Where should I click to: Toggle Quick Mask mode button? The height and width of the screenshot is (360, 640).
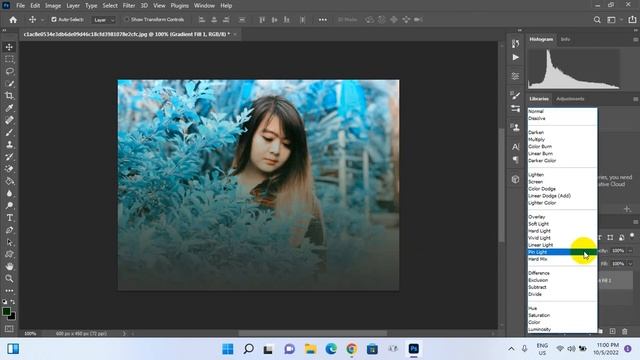coord(9,329)
